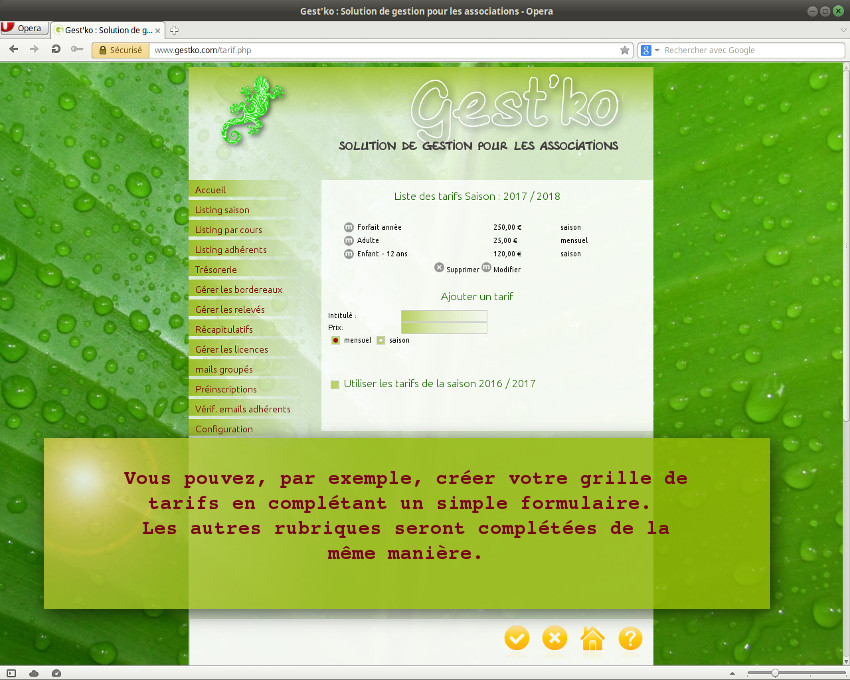Screen dimensions: 850x680
Task: Click the Supprimer cross icon
Action: 439,267
